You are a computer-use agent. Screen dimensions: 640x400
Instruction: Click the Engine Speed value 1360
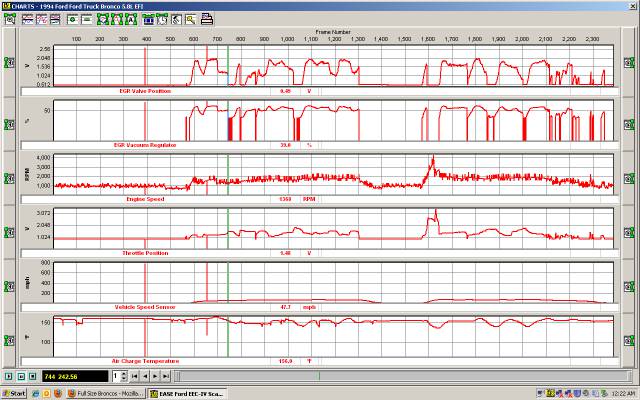(285, 199)
